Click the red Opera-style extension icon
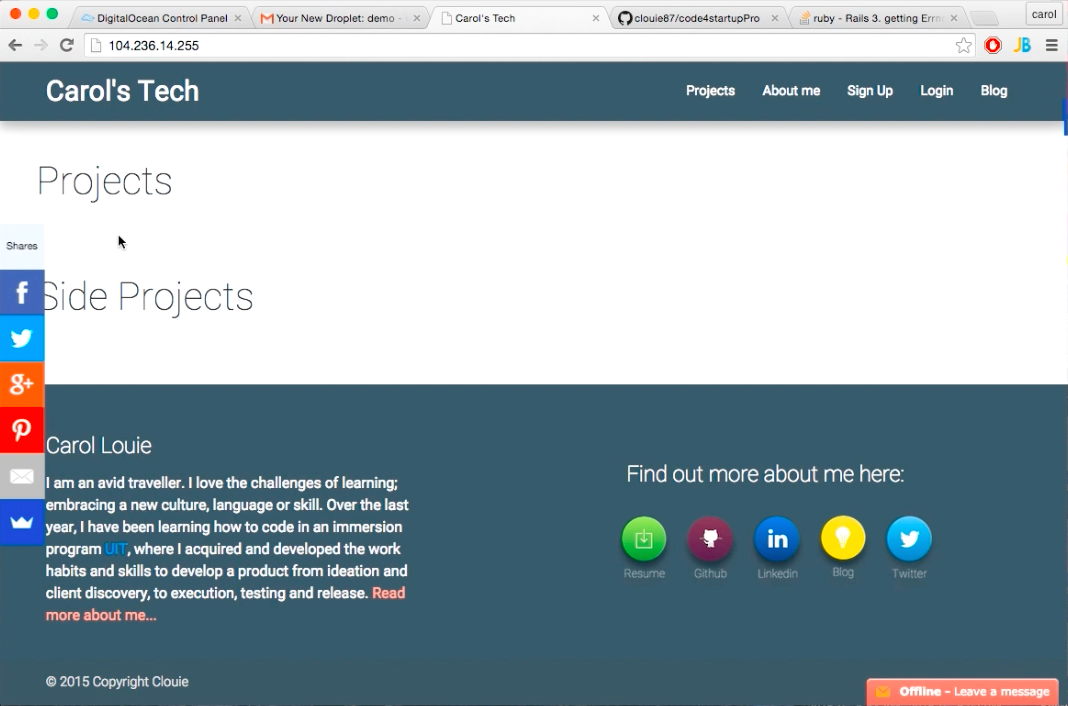This screenshot has width=1068, height=706. 993,46
